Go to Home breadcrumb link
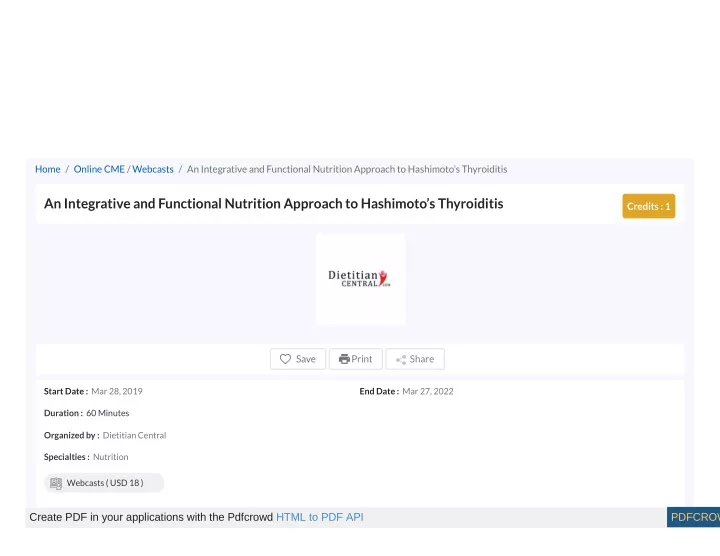Screen dimensions: 720x556 [x=48, y=169]
